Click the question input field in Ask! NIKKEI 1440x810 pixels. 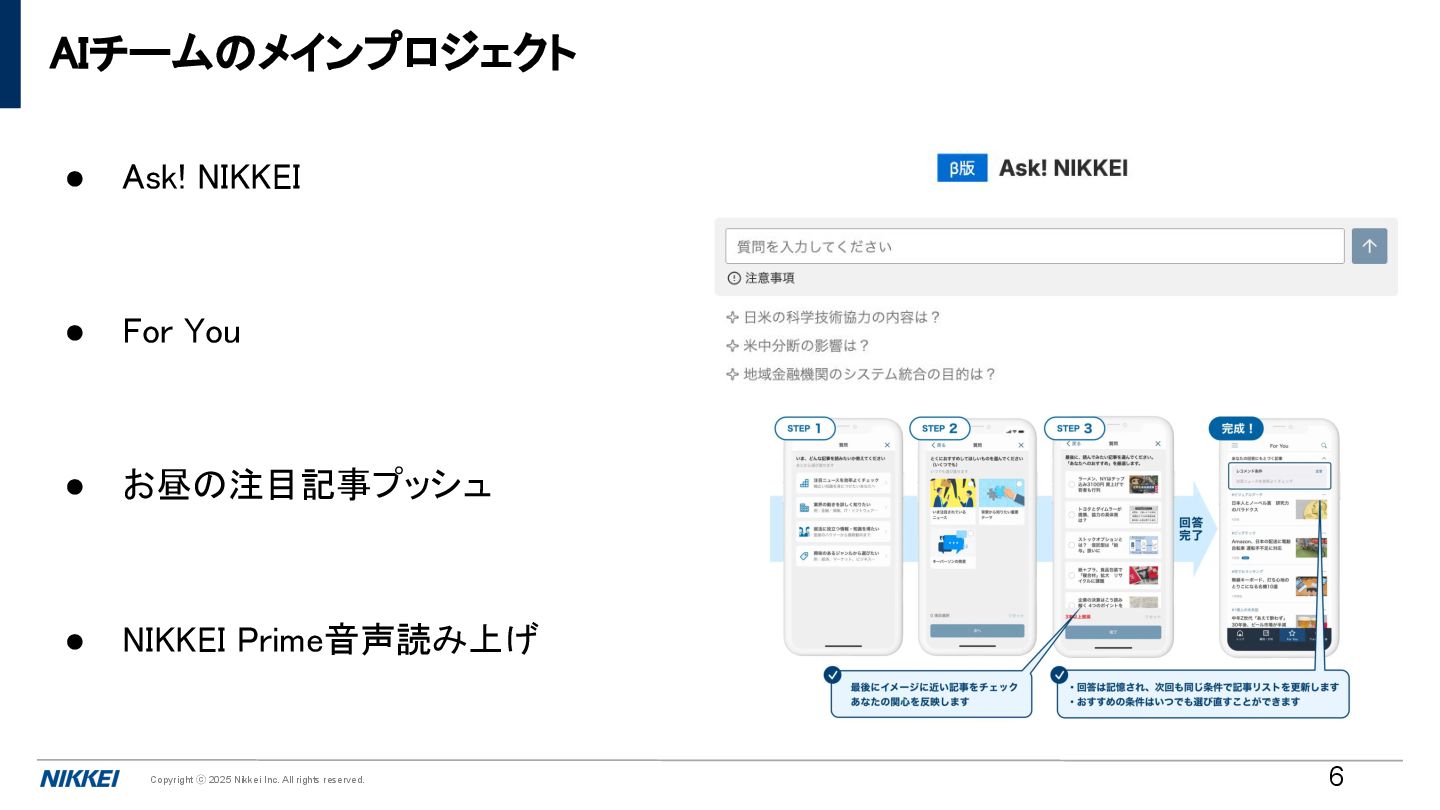1034,246
